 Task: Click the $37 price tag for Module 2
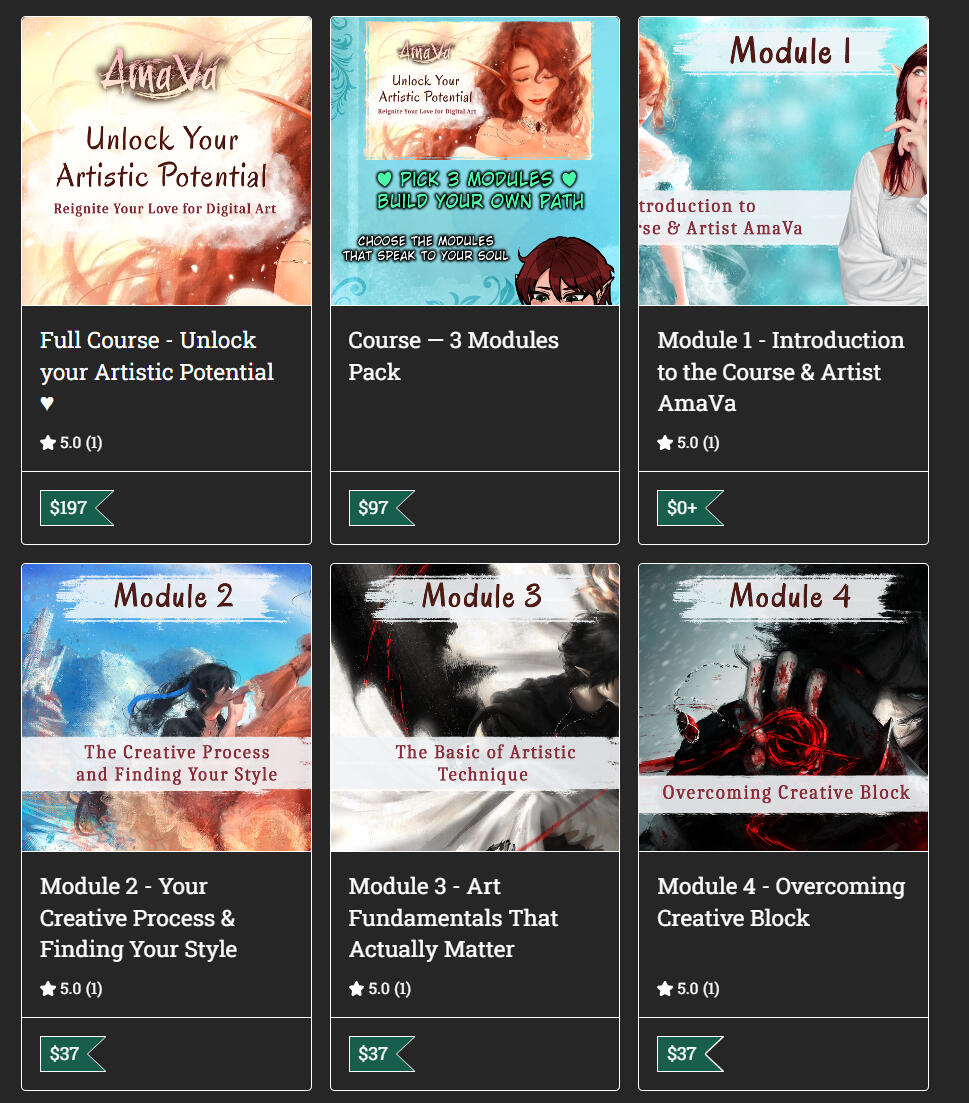click(73, 1054)
